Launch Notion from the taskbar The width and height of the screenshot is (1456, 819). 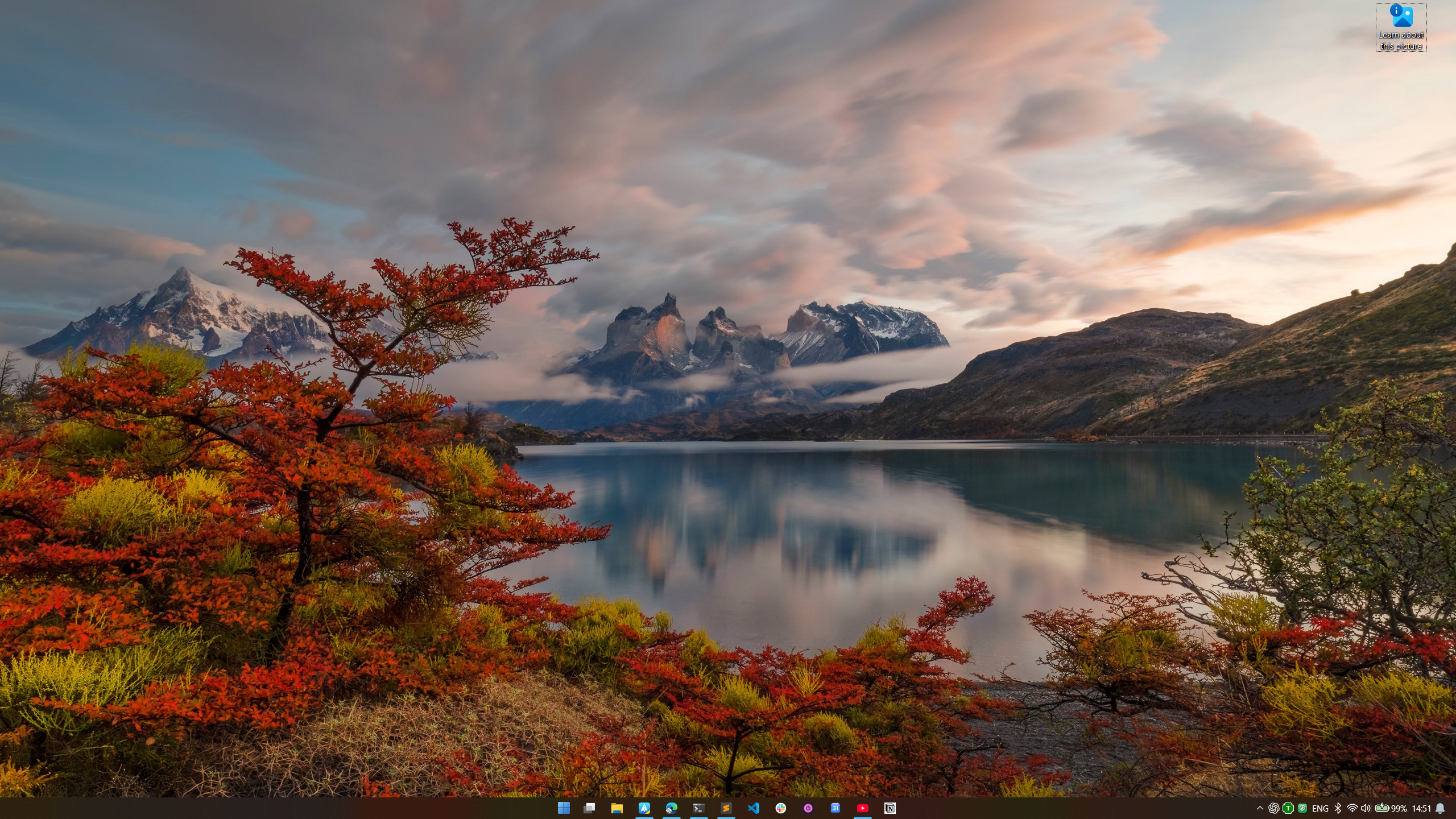[x=890, y=808]
